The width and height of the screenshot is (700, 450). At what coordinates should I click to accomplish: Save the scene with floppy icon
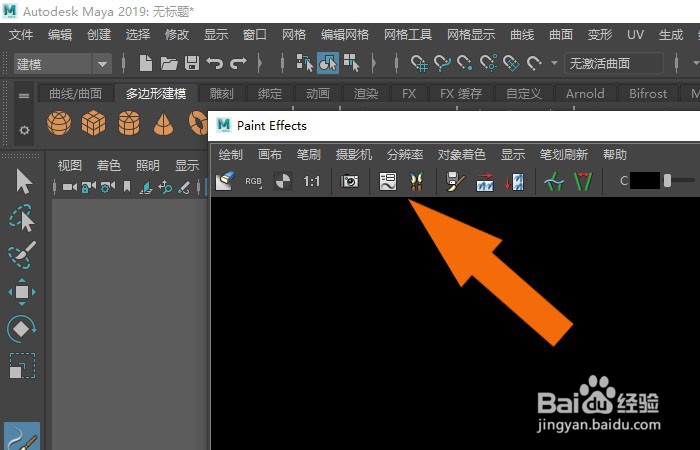pyautogui.click(x=192, y=63)
